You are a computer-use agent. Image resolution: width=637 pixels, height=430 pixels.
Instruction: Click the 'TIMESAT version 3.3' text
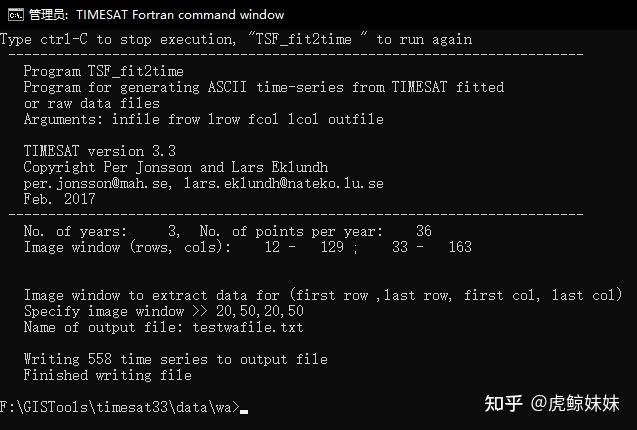coord(100,151)
